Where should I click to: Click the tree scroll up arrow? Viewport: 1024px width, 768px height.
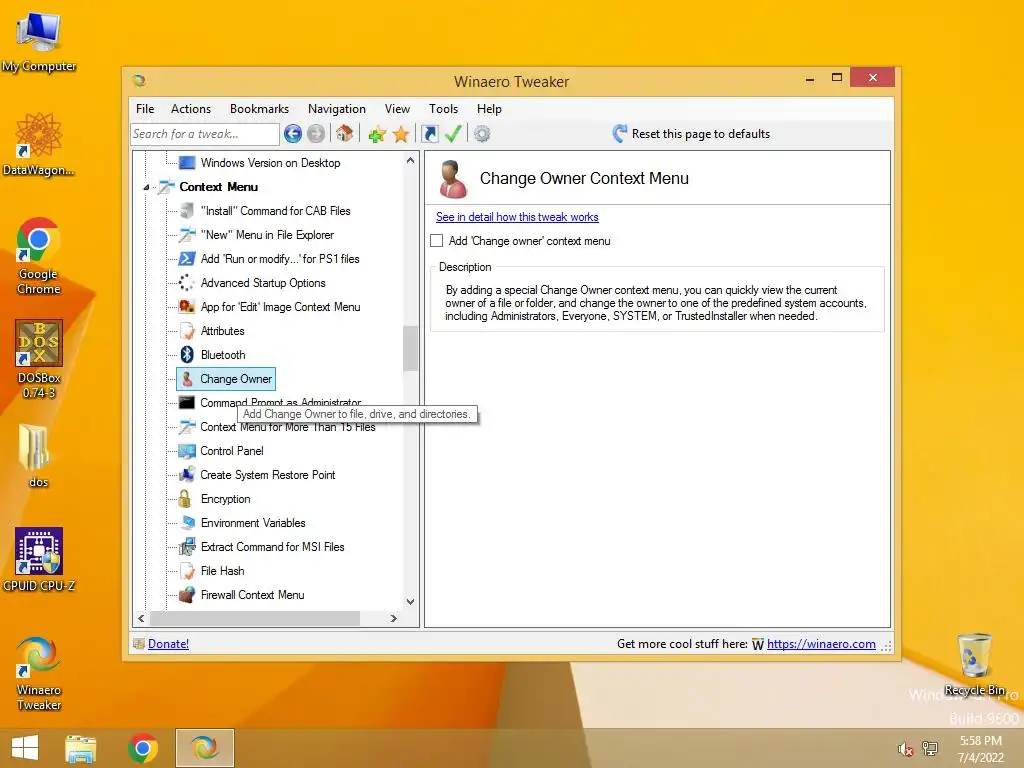pos(410,160)
